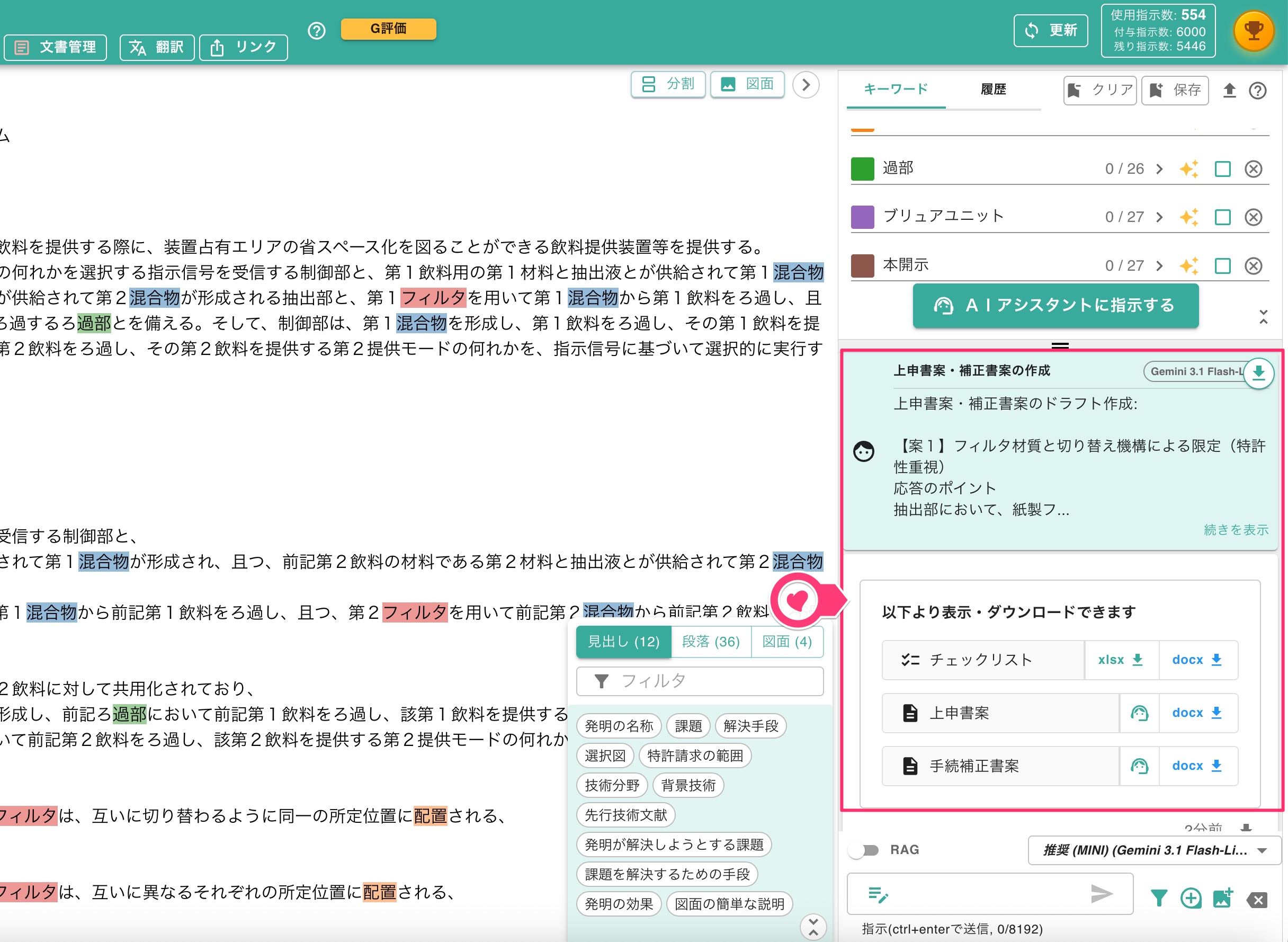Viewport: 1288px width, 942px height.
Task: Open the 翻訳 translation tool
Action: (157, 47)
